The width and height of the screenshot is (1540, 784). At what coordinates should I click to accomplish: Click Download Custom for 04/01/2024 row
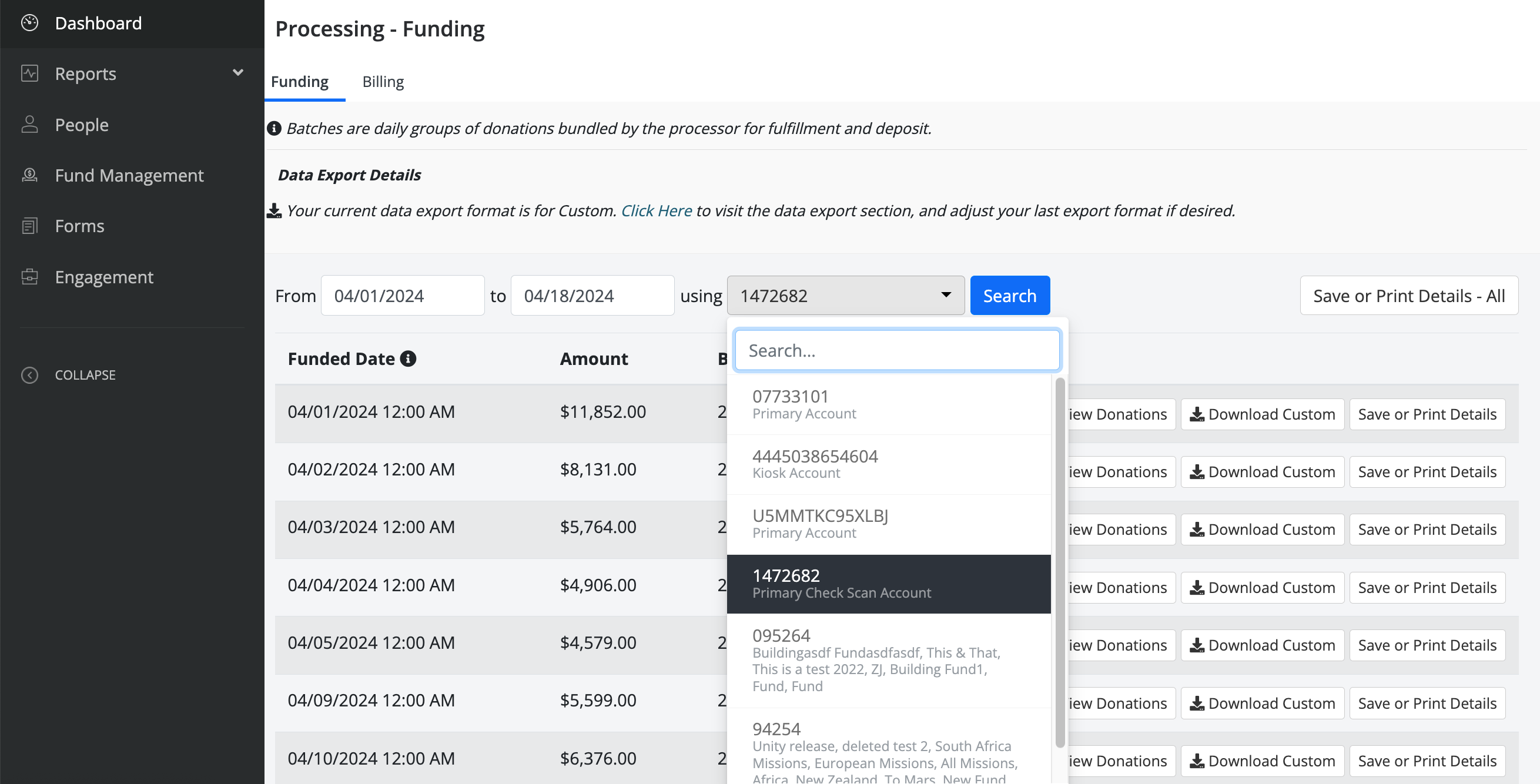pos(1262,414)
